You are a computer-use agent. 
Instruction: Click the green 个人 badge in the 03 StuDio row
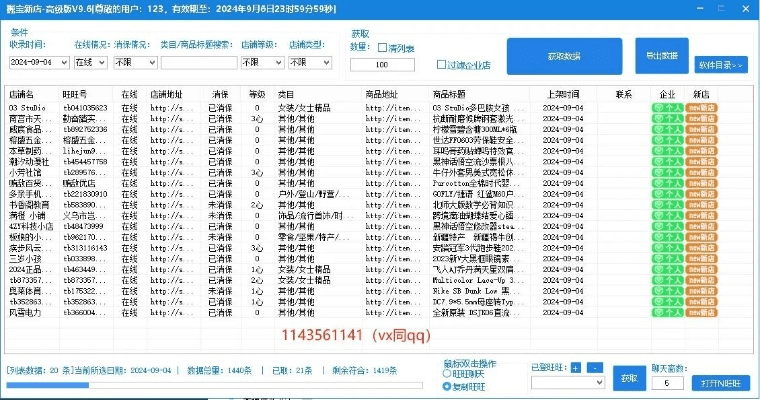667,108
